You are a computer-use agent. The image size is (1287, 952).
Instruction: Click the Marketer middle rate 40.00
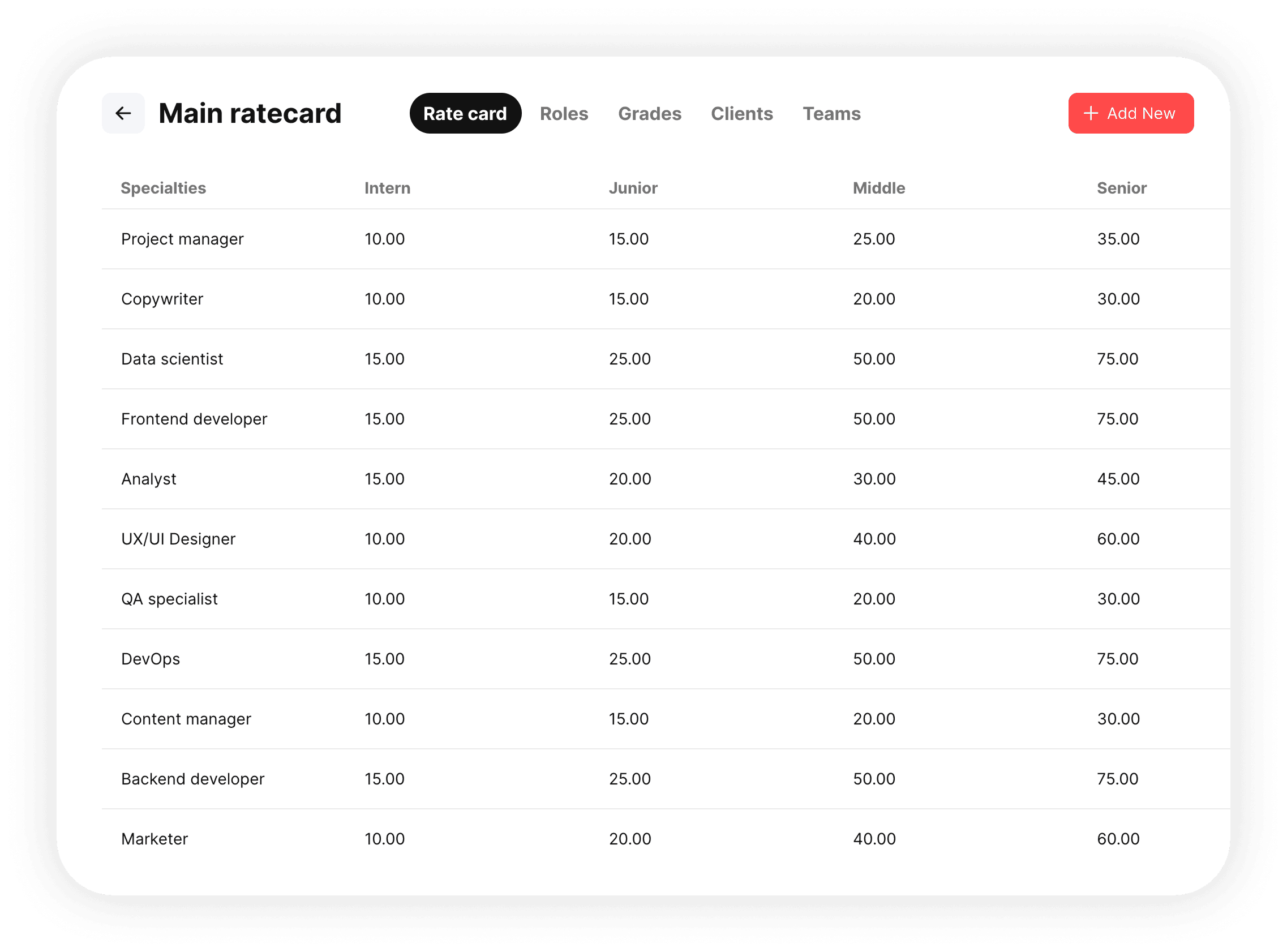(873, 838)
